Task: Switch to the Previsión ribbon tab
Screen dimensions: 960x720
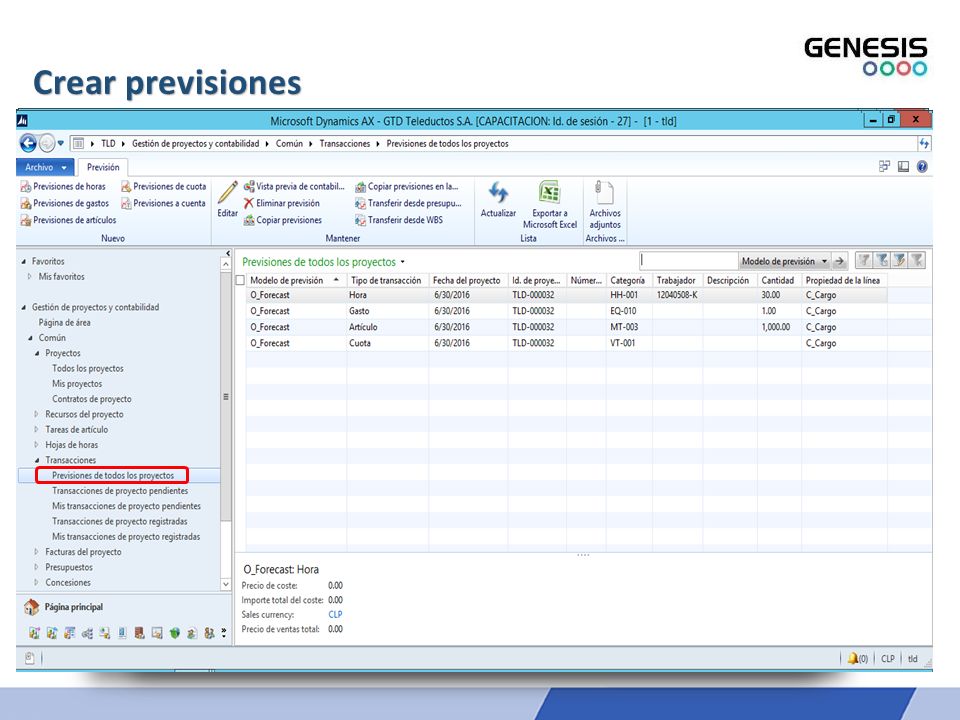Action: pos(103,167)
